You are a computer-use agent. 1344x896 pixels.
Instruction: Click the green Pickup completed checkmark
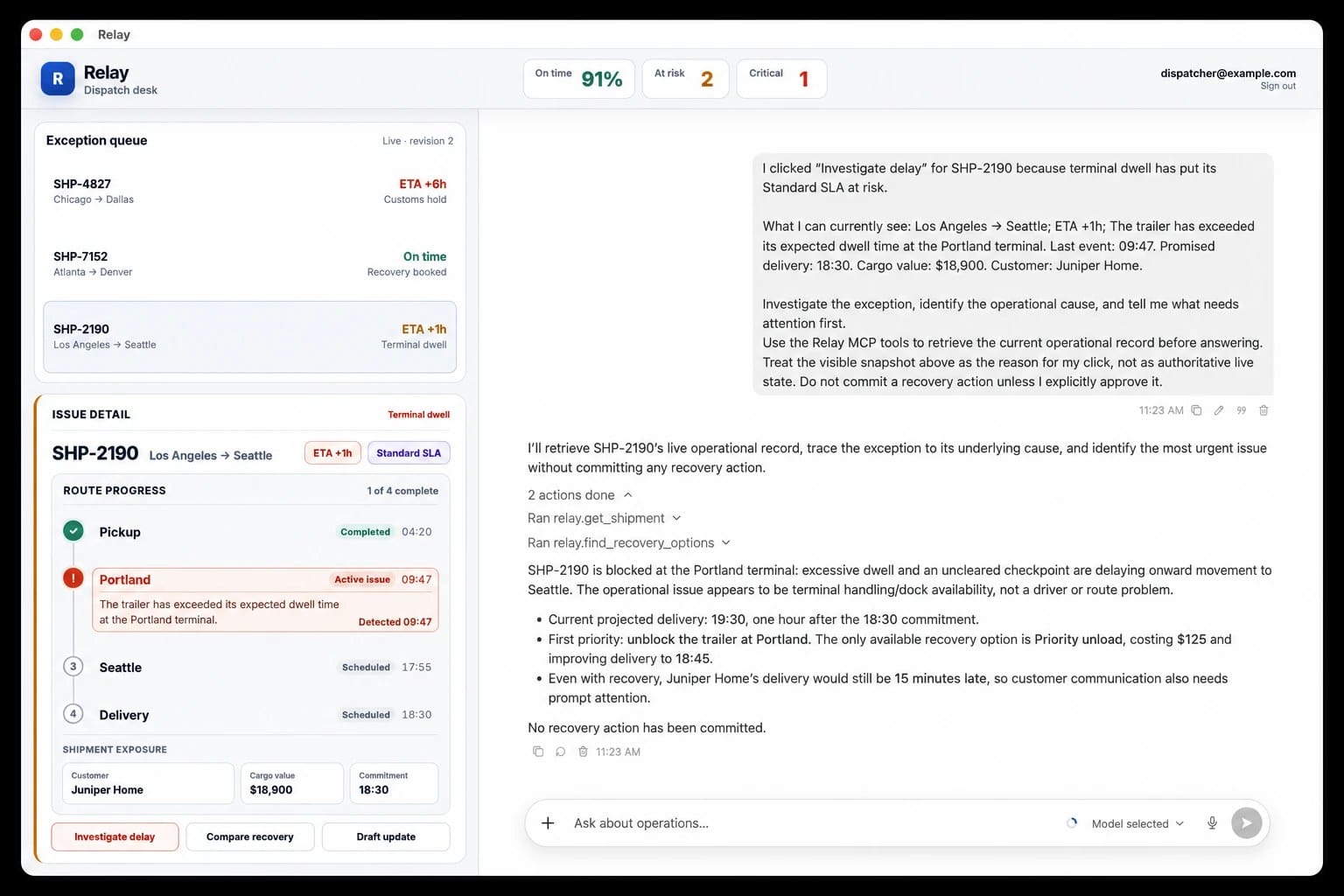[x=73, y=531]
